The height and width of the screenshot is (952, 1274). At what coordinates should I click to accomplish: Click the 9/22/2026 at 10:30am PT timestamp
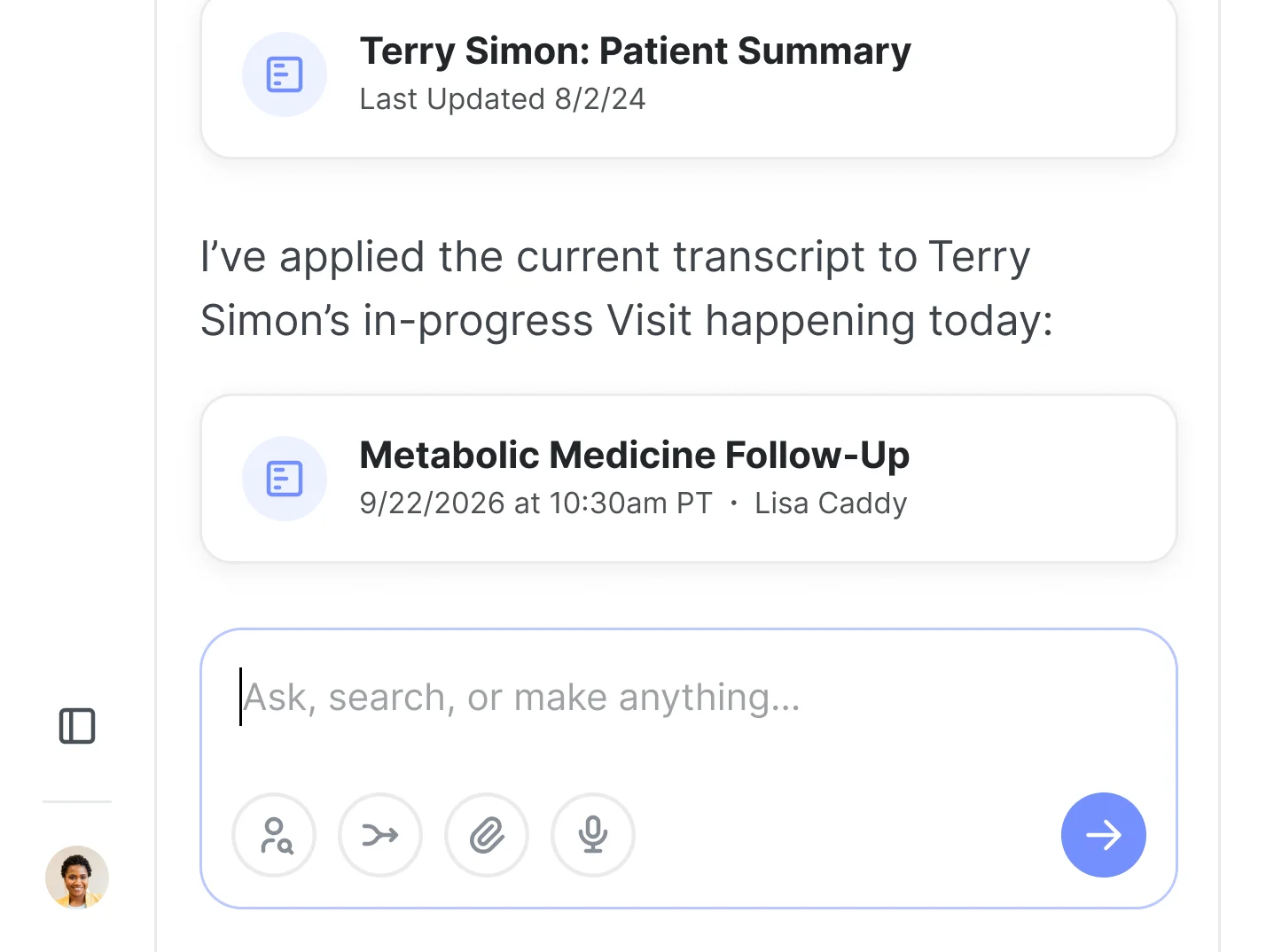pos(535,503)
